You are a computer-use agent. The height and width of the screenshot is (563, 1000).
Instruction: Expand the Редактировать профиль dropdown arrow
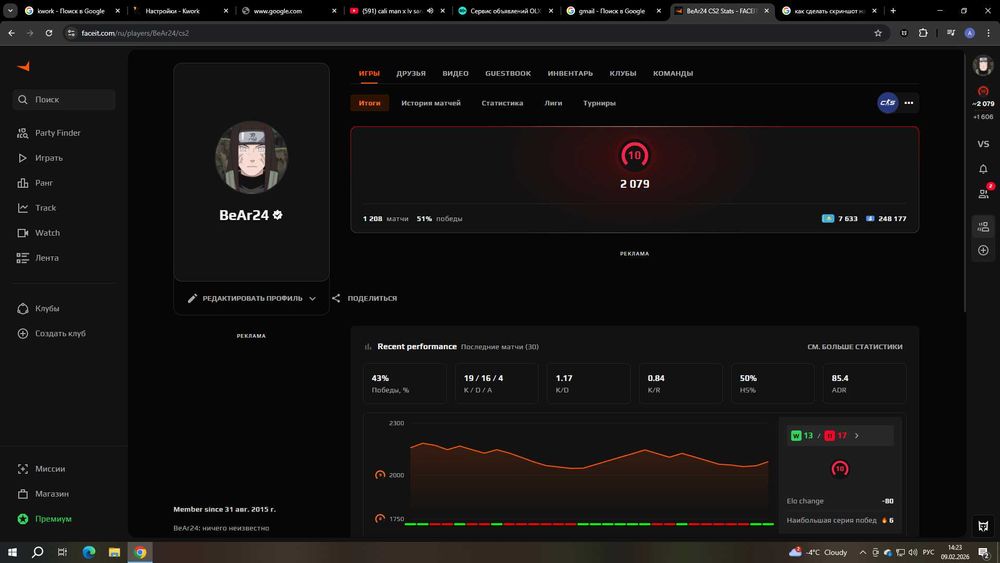click(312, 298)
